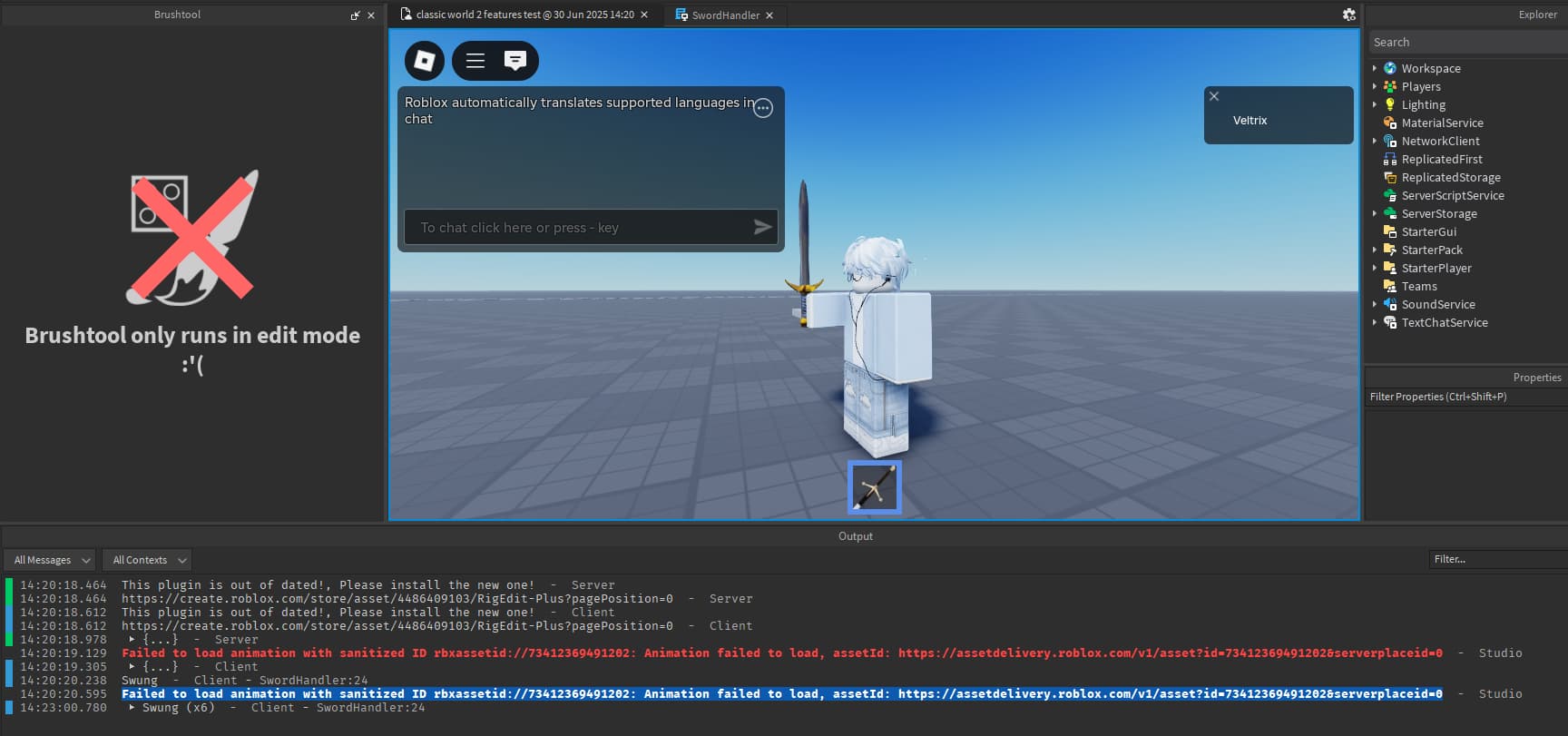Click the Lighting bulb icon
Screen dimensions: 1568x736
pyautogui.click(x=1390, y=104)
